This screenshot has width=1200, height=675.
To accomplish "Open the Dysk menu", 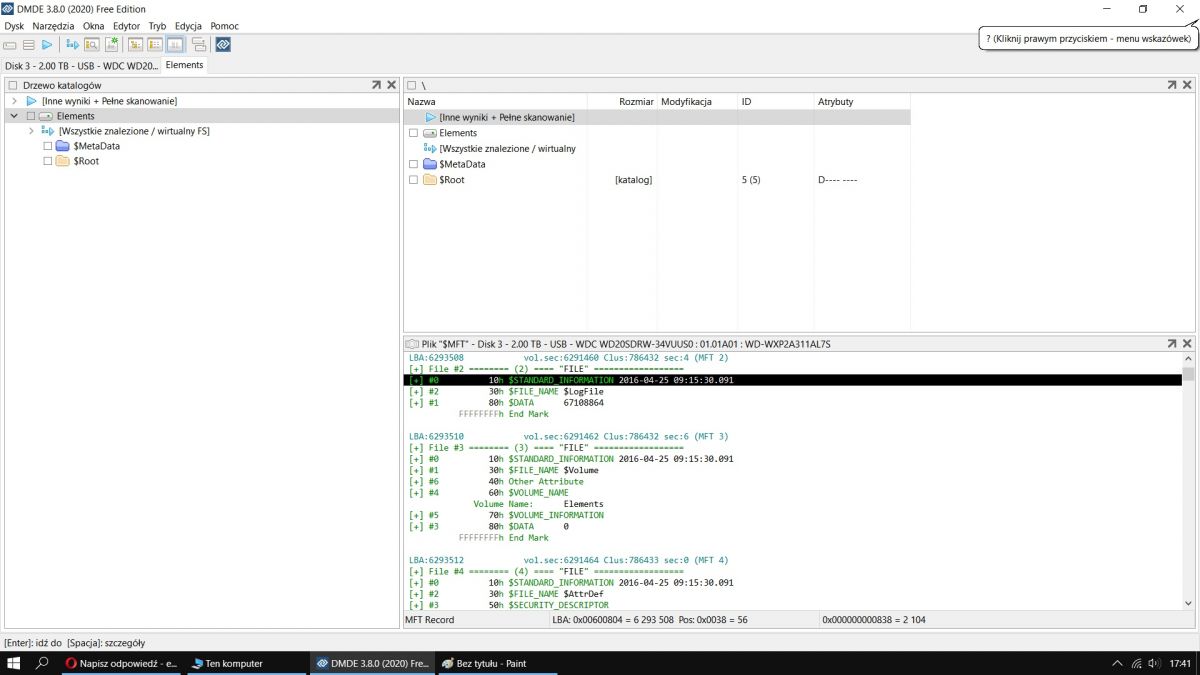I will [x=14, y=26].
